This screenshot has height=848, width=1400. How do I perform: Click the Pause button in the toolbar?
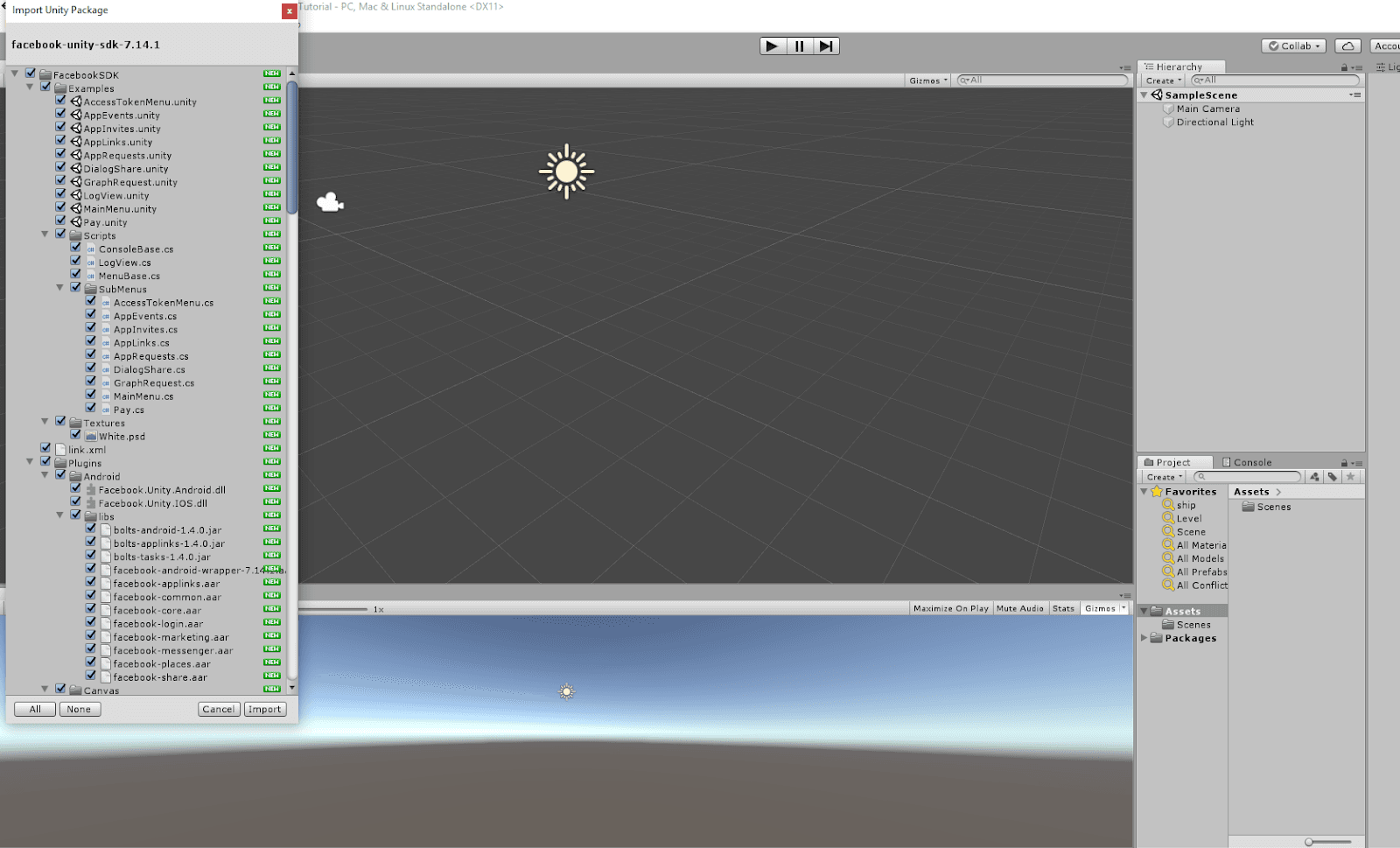pos(799,46)
